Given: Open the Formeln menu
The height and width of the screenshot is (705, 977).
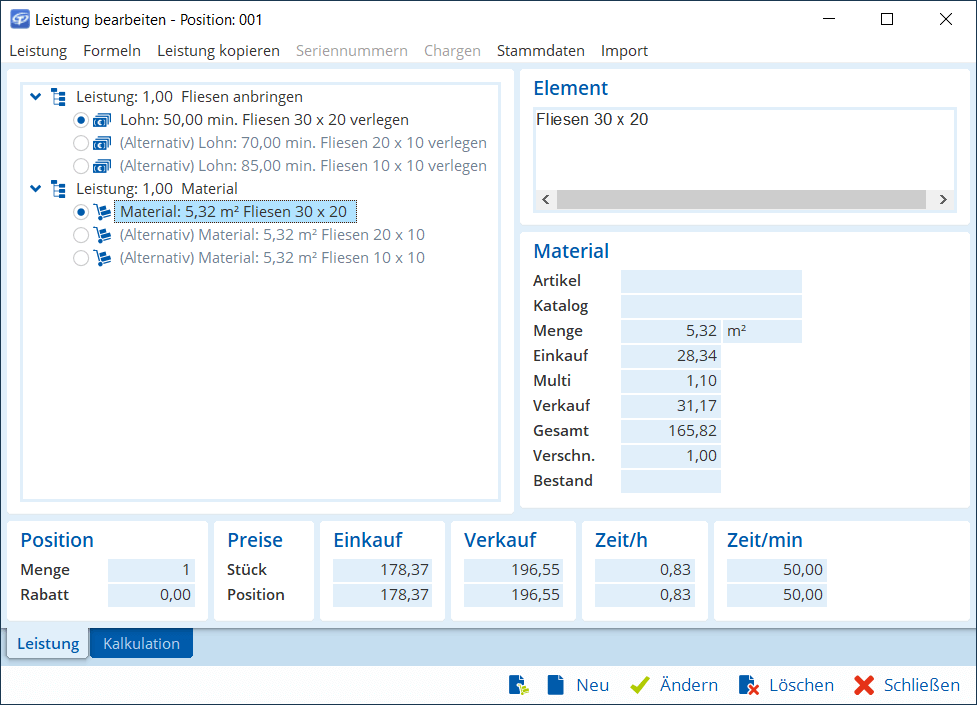Looking at the screenshot, I should [112, 51].
